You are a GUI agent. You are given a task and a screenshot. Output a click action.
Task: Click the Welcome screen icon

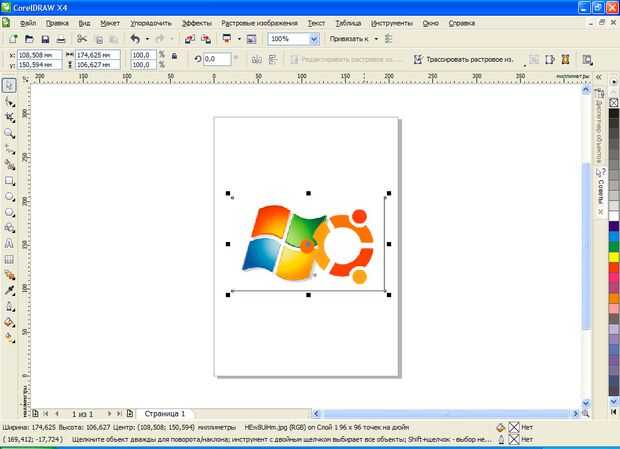pos(251,39)
